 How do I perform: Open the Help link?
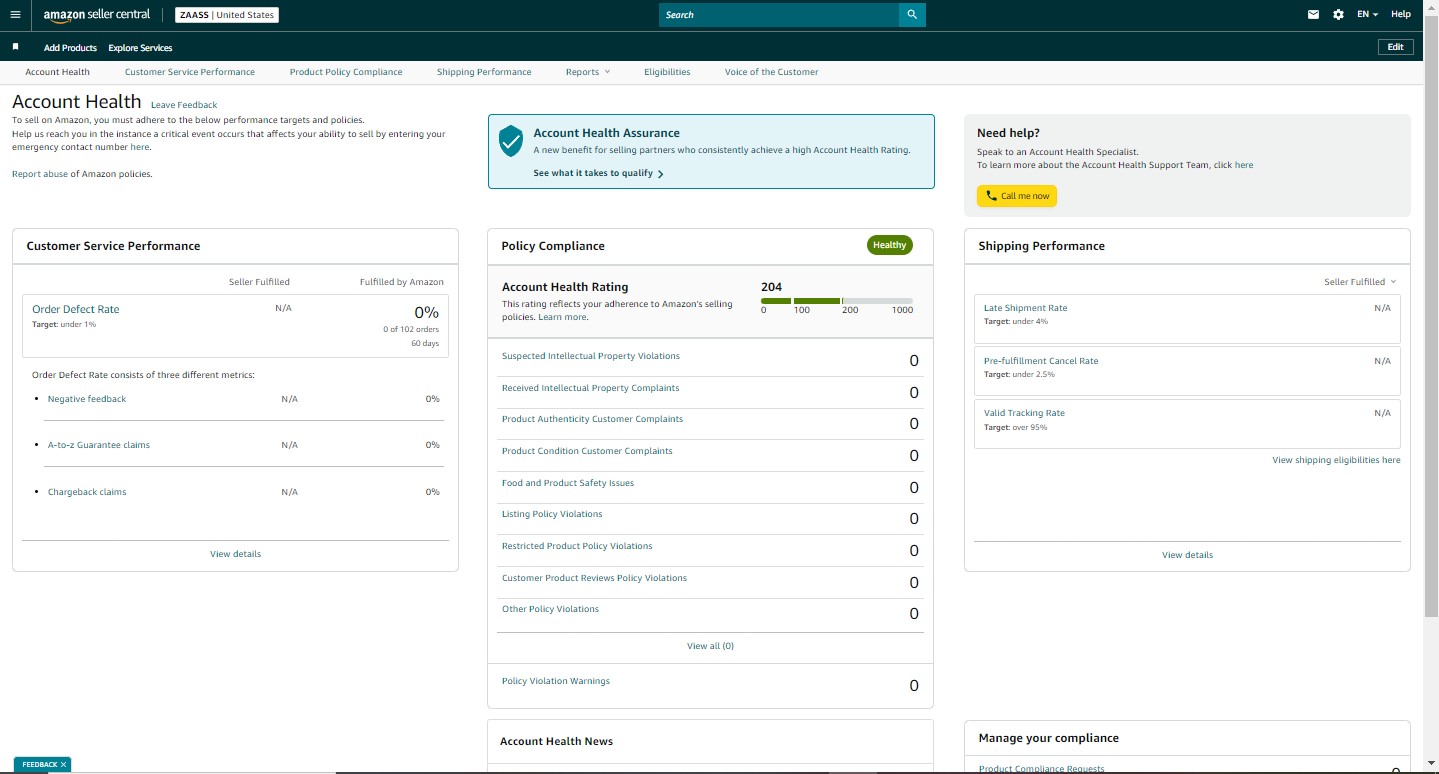(x=1401, y=15)
